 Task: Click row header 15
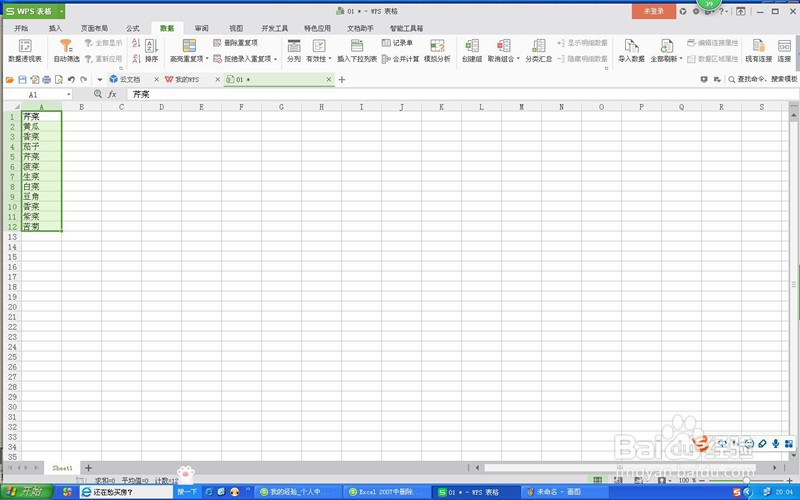[12, 257]
